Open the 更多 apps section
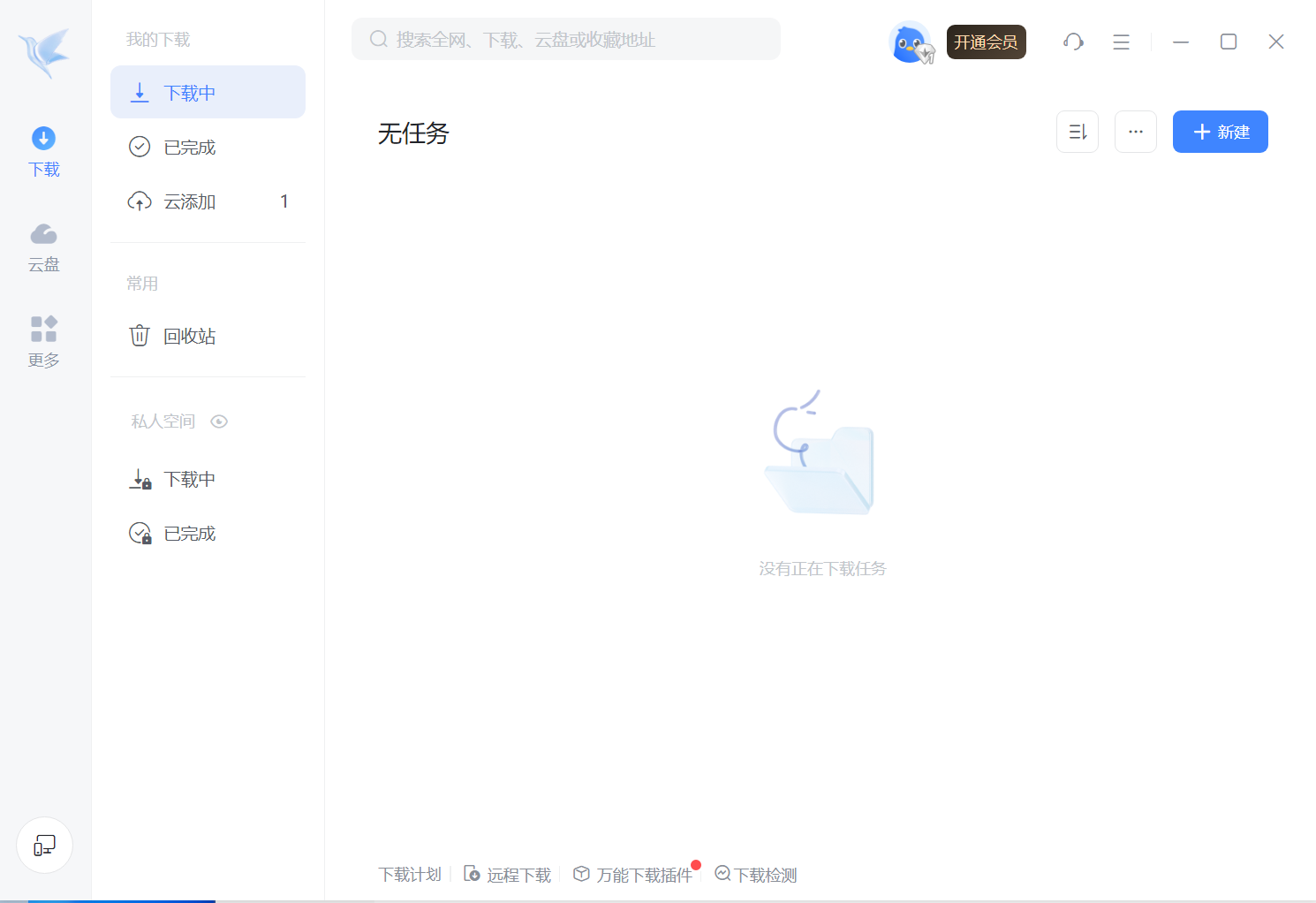The width and height of the screenshot is (1316, 903). [x=44, y=342]
